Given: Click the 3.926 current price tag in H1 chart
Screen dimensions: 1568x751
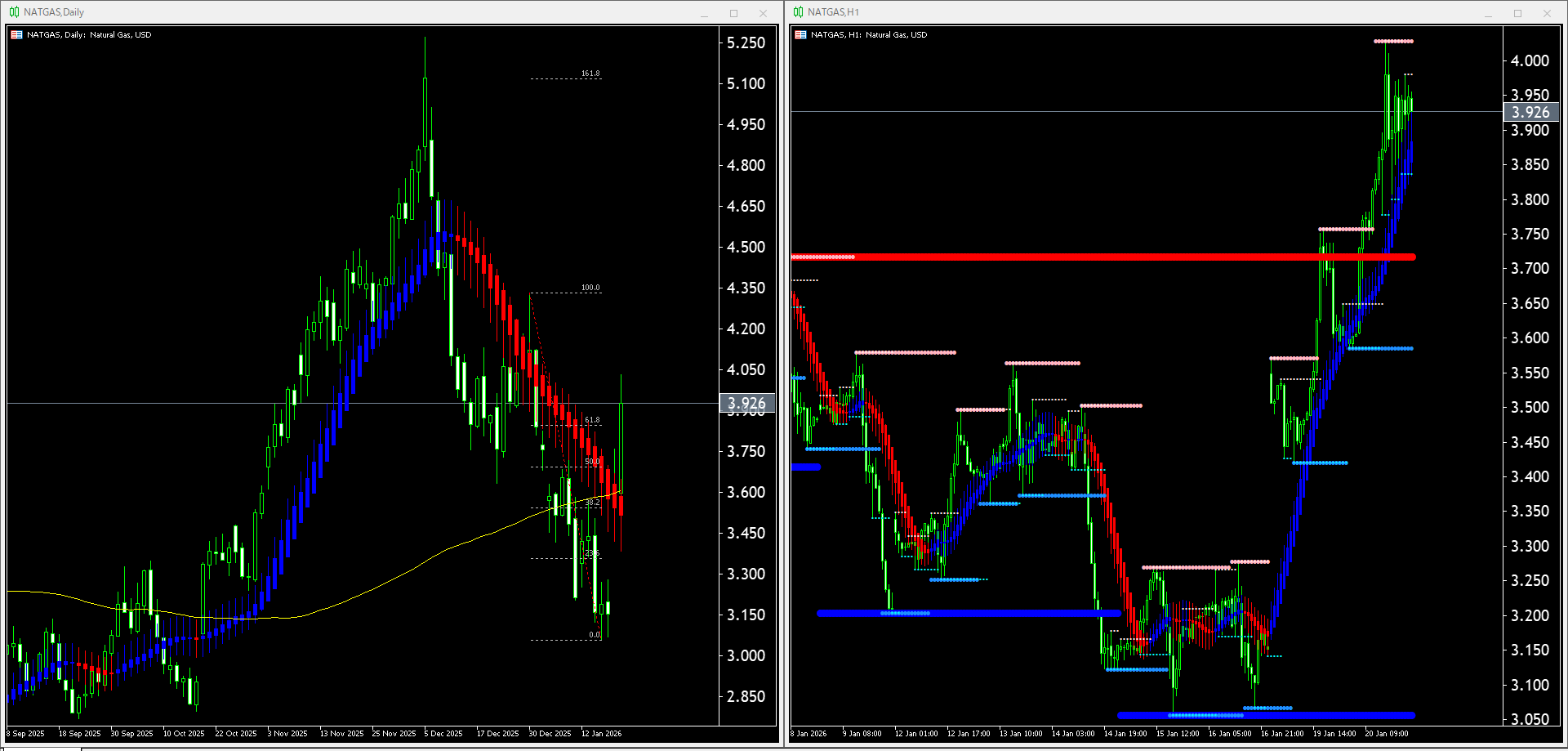Looking at the screenshot, I should pyautogui.click(x=1530, y=112).
